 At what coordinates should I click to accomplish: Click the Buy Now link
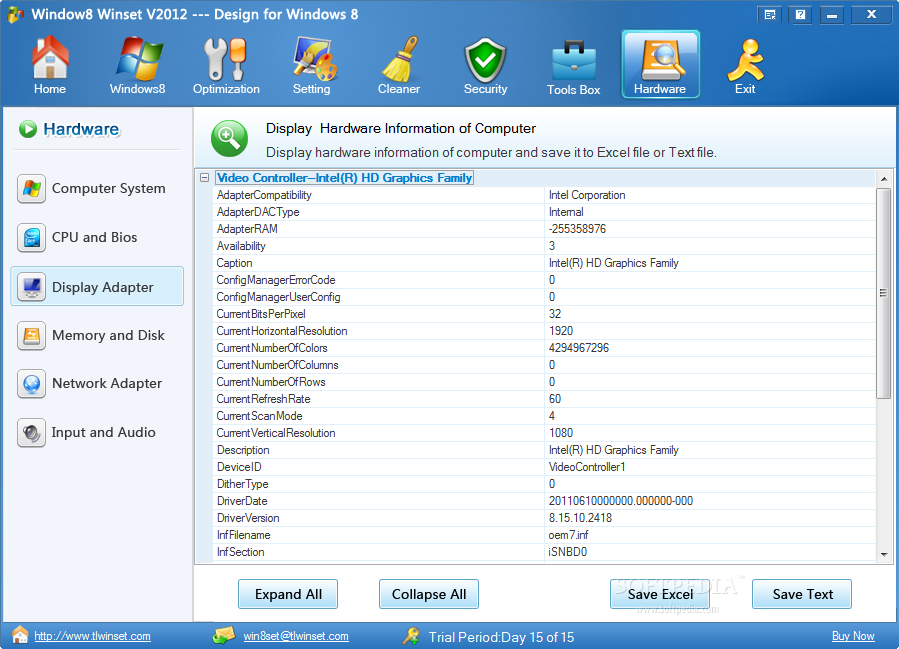(853, 636)
